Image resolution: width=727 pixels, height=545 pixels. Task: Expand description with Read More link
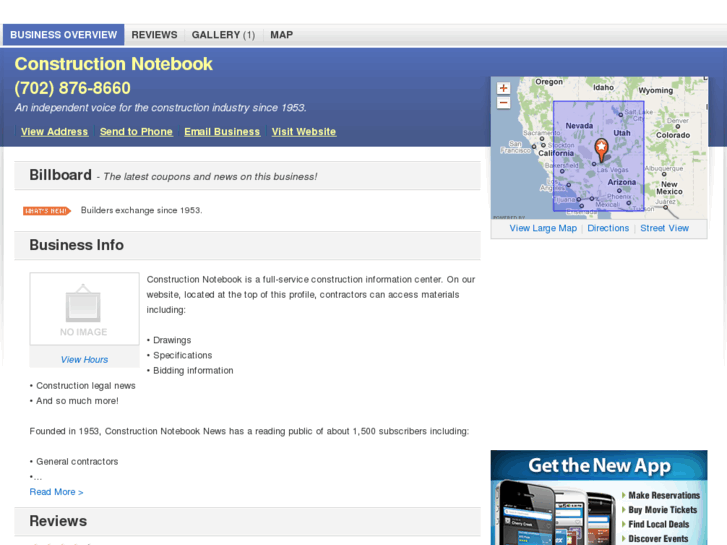[x=57, y=492]
